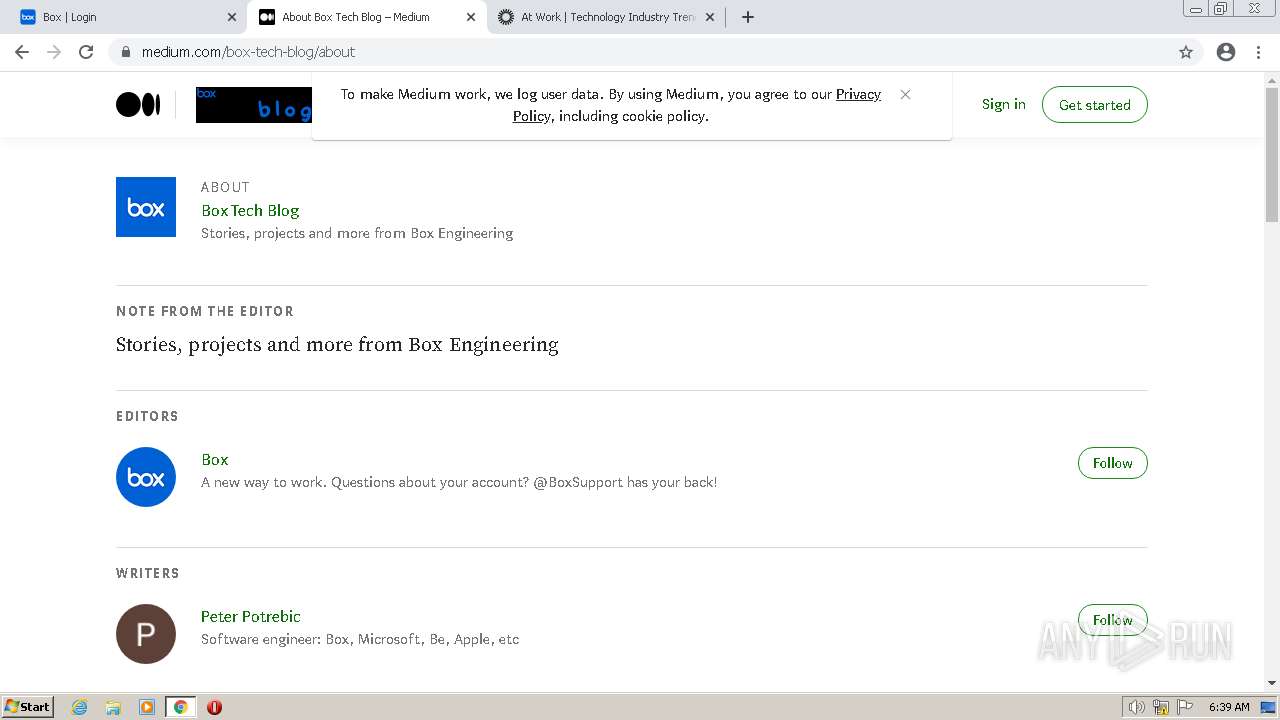This screenshot has height=720, width=1280.
Task: Go forward in browser history
Action: click(x=54, y=52)
